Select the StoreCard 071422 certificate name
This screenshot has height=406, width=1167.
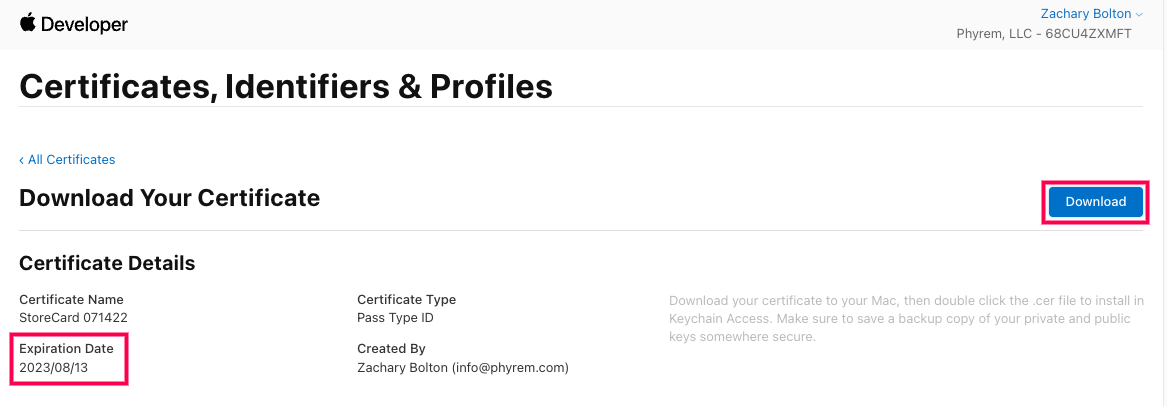click(x=73, y=318)
